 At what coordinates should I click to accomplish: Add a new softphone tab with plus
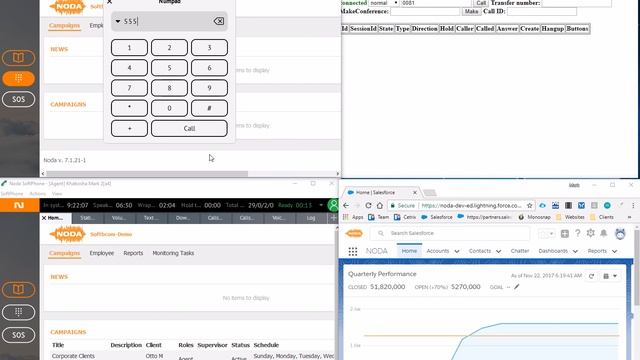(x=333, y=218)
